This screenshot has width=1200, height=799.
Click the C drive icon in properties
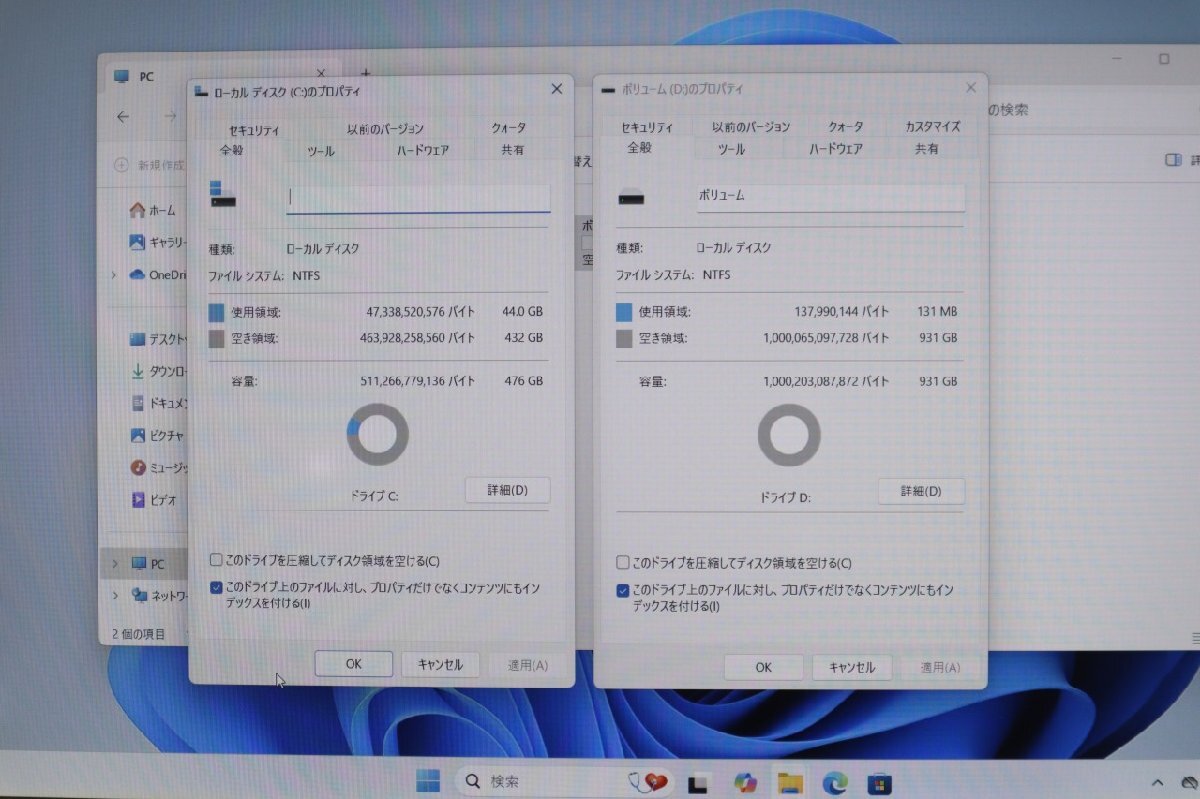click(x=223, y=193)
